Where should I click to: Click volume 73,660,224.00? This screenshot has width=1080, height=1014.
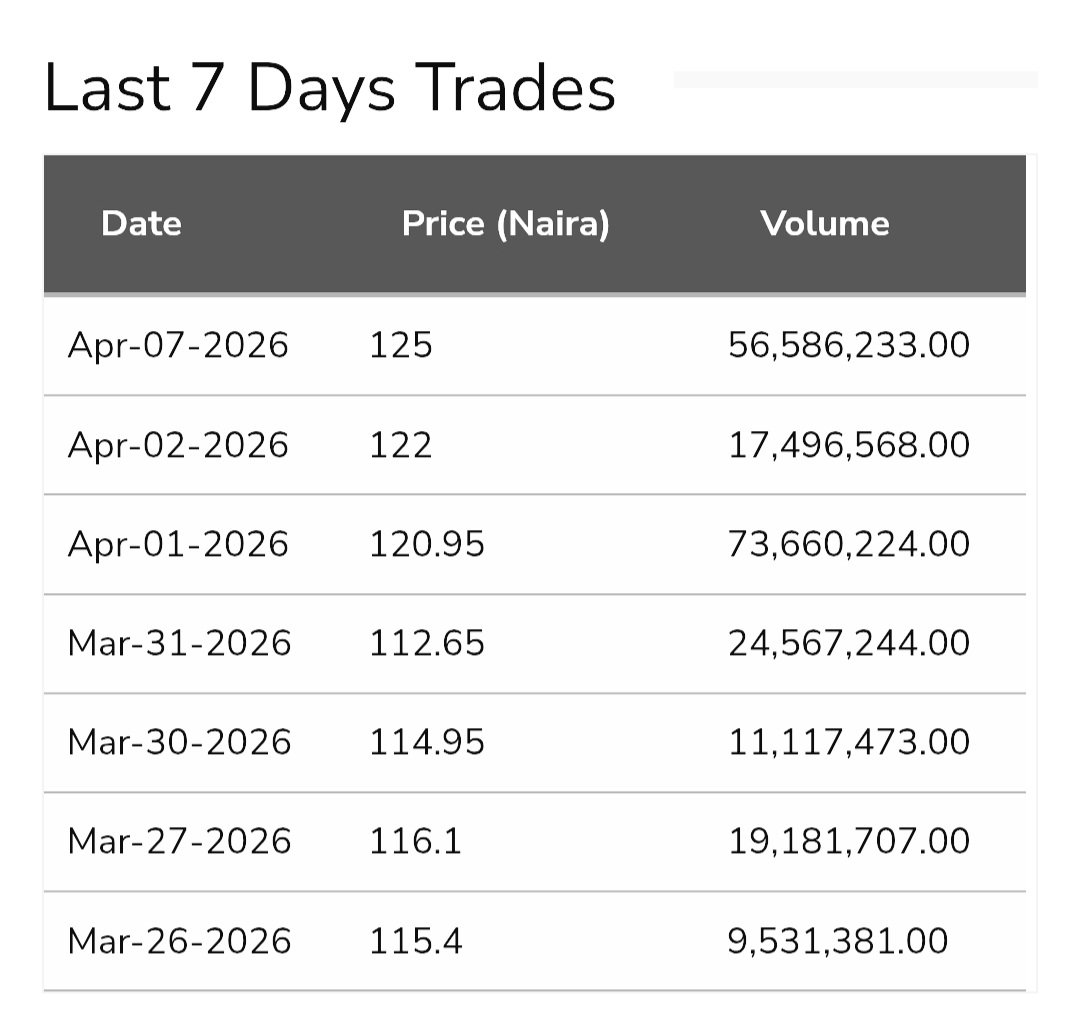tap(849, 544)
